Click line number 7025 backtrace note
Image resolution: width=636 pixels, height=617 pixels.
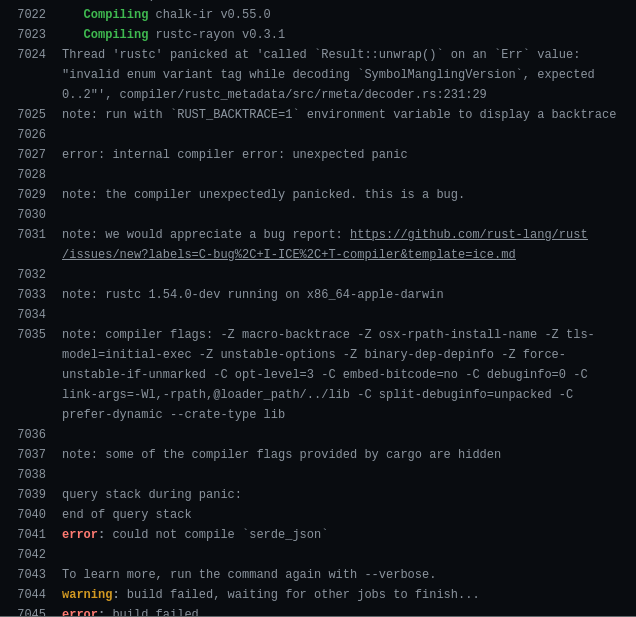click(x=32, y=114)
